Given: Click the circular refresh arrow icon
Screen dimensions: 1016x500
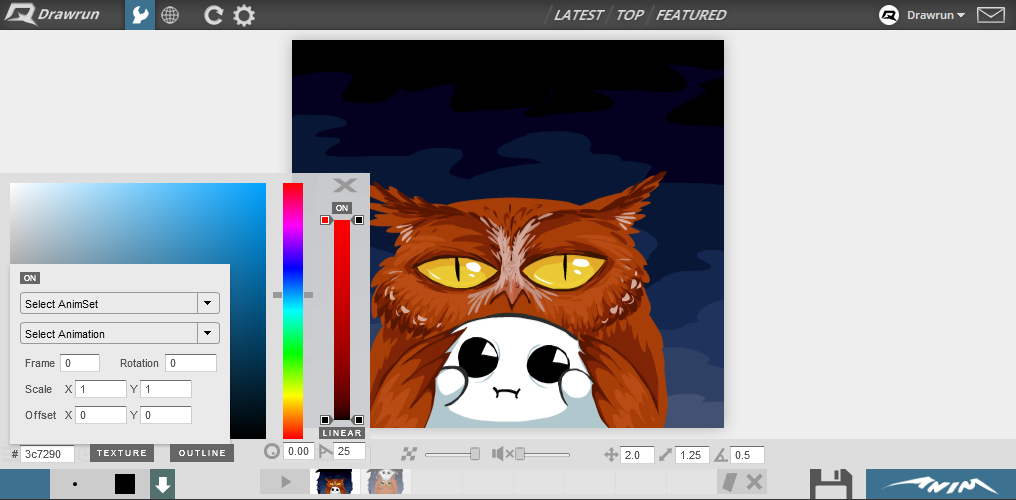Looking at the screenshot, I should click(x=213, y=15).
